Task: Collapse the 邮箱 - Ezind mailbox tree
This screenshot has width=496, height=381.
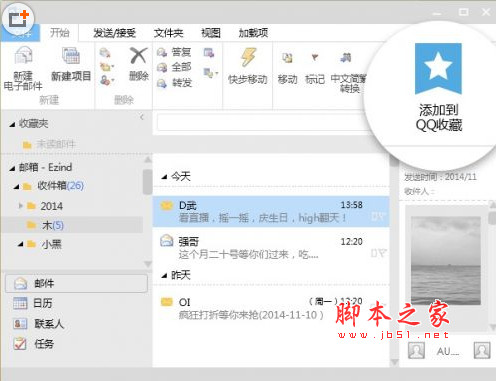Action: (x=12, y=168)
